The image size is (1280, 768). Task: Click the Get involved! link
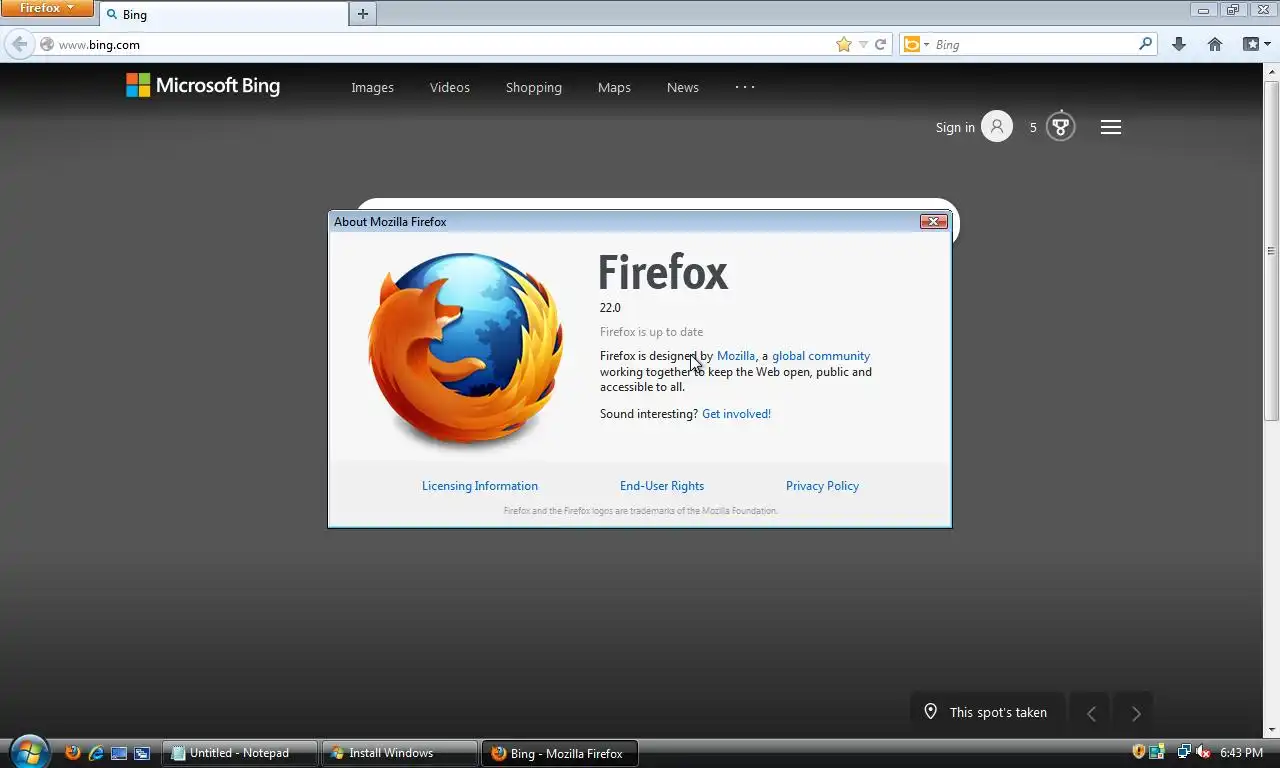tap(736, 414)
